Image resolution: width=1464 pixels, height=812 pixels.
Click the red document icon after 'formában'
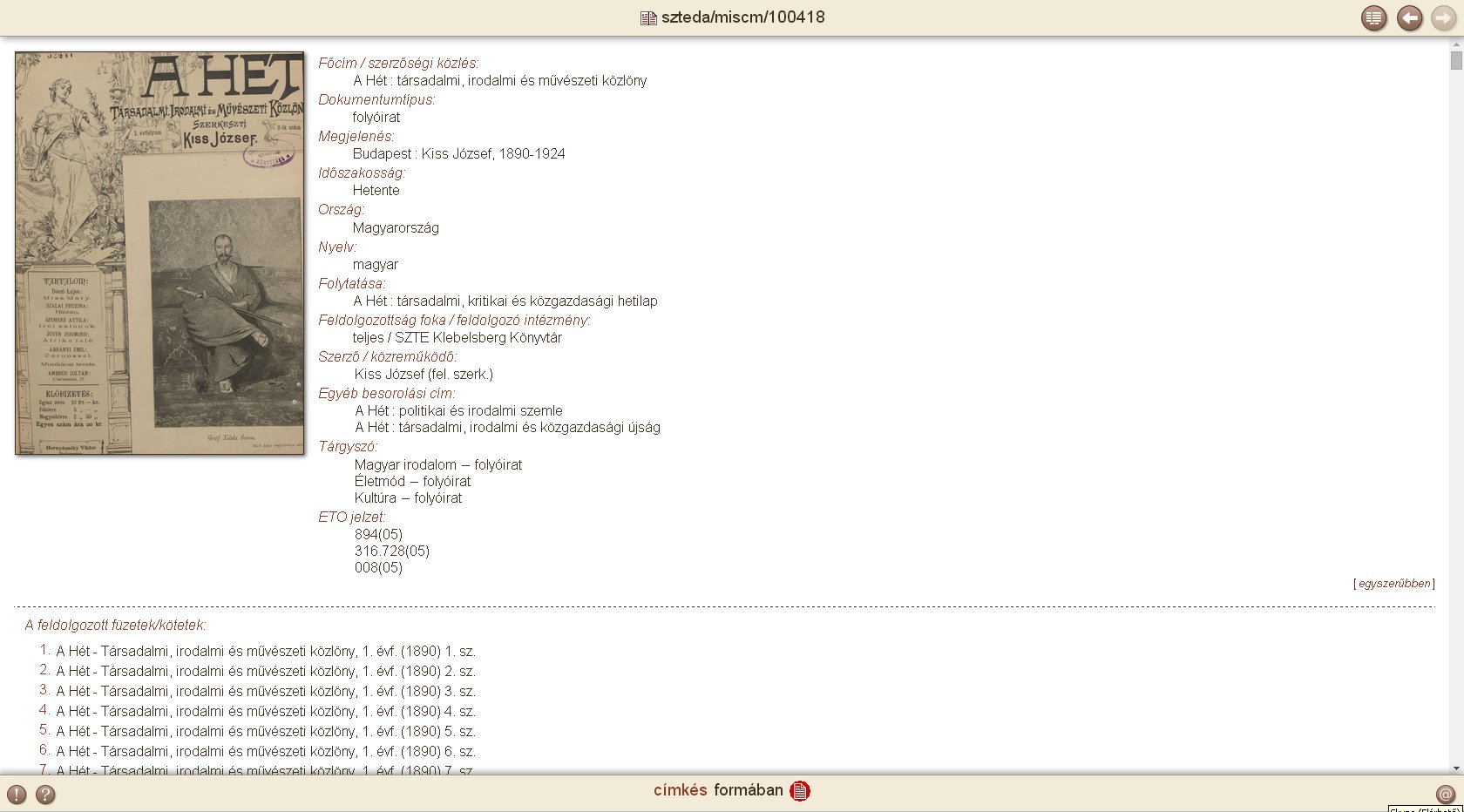click(x=800, y=790)
